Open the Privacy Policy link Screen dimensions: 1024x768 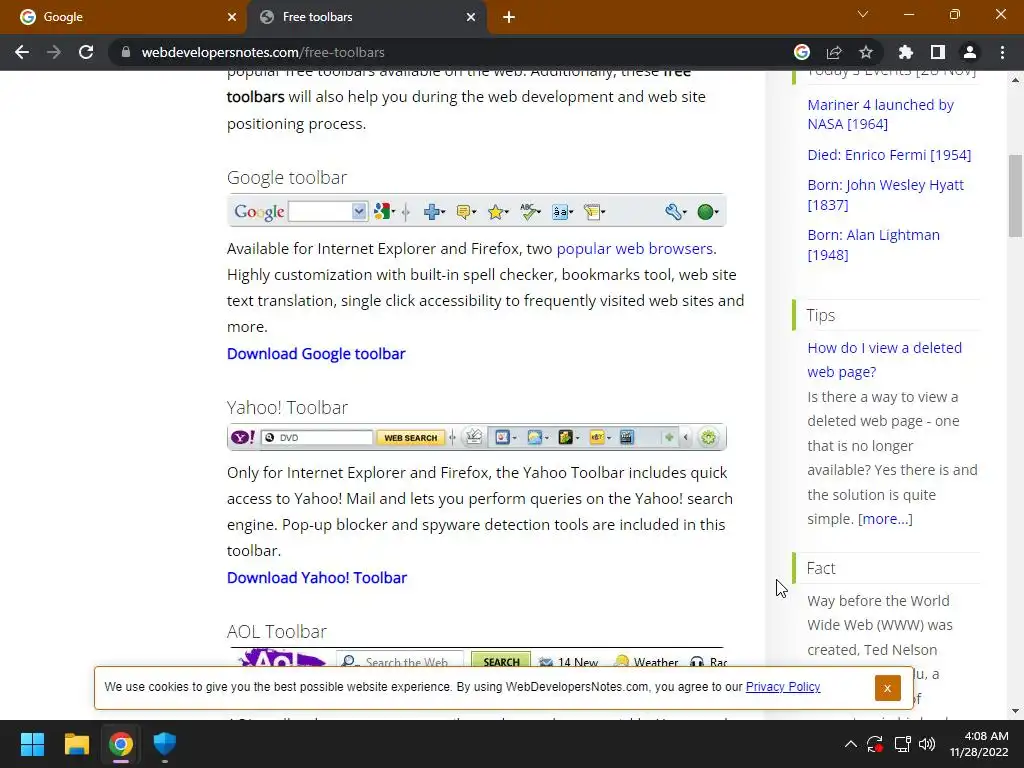point(782,687)
